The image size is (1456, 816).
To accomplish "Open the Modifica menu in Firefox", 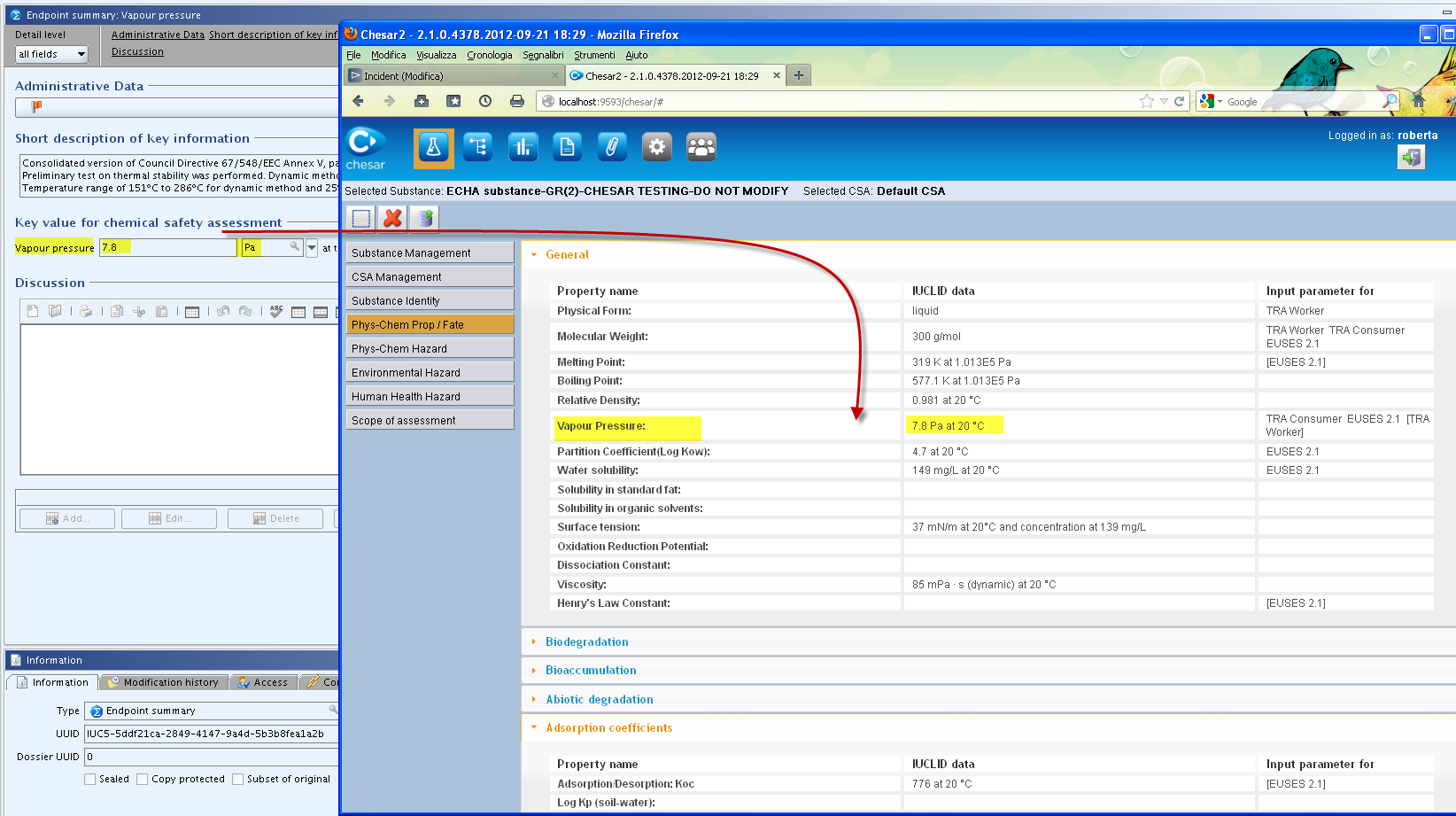I will 389,55.
